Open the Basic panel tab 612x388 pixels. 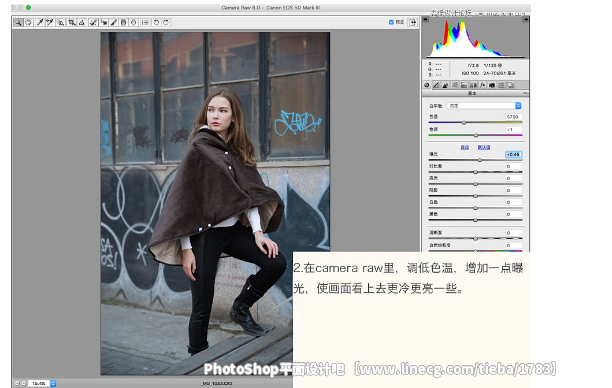(x=427, y=85)
